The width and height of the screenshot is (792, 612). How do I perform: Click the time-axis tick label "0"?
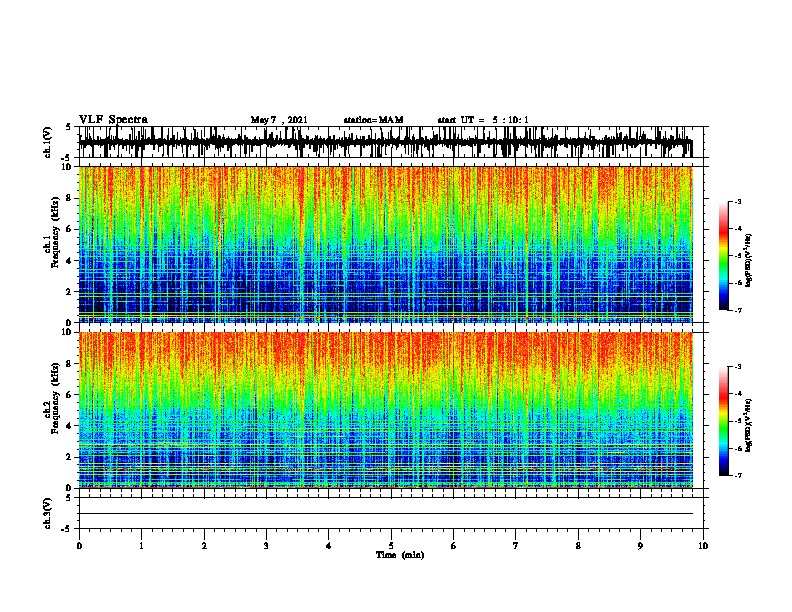pos(79,546)
